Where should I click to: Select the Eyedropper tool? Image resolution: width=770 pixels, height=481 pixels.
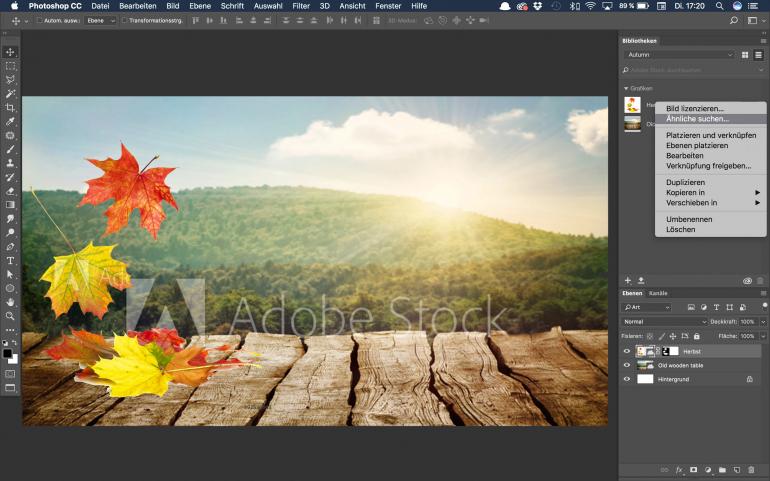(10, 121)
